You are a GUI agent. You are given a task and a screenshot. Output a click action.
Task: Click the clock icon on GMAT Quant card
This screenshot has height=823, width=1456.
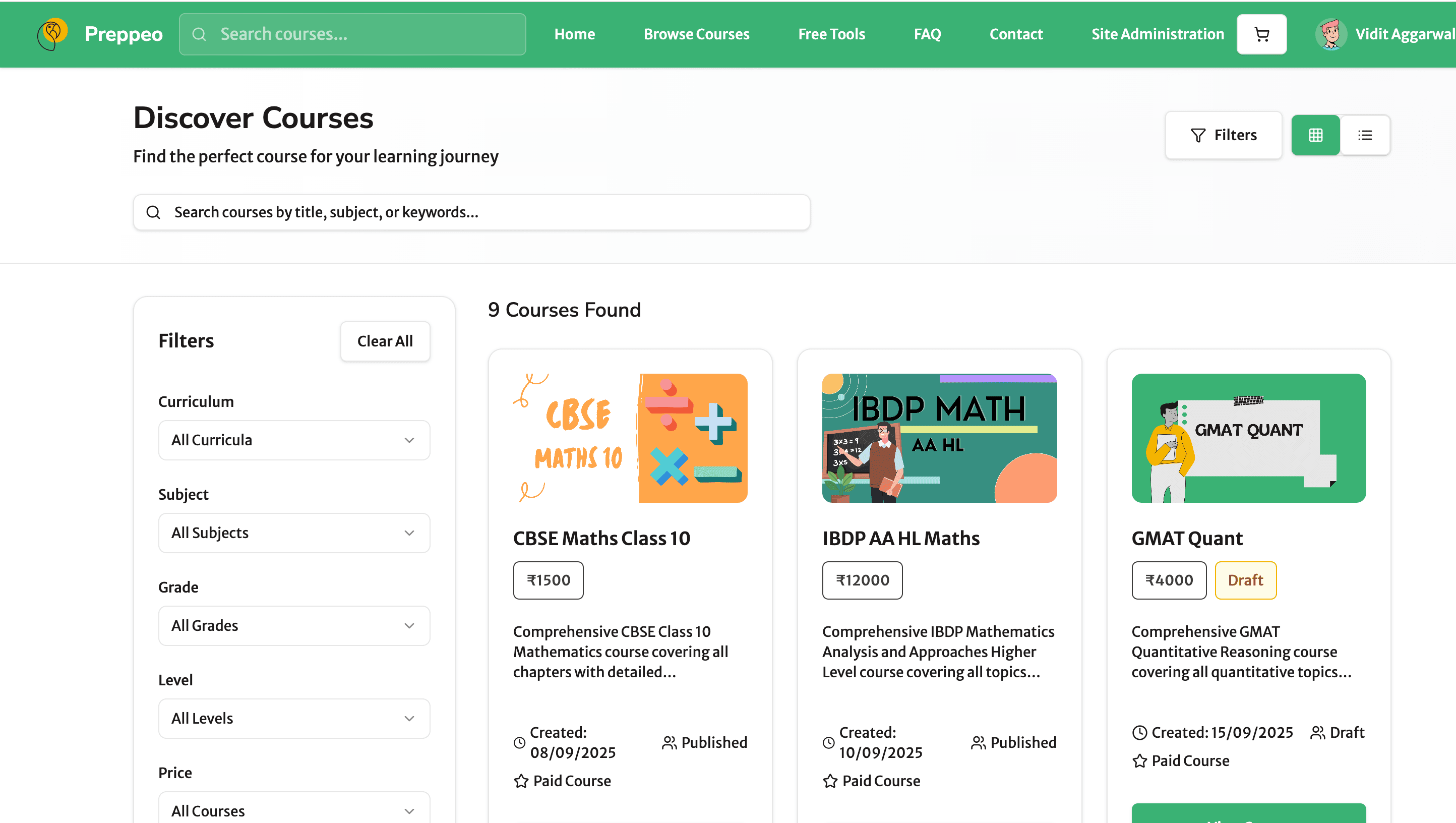point(1139,733)
